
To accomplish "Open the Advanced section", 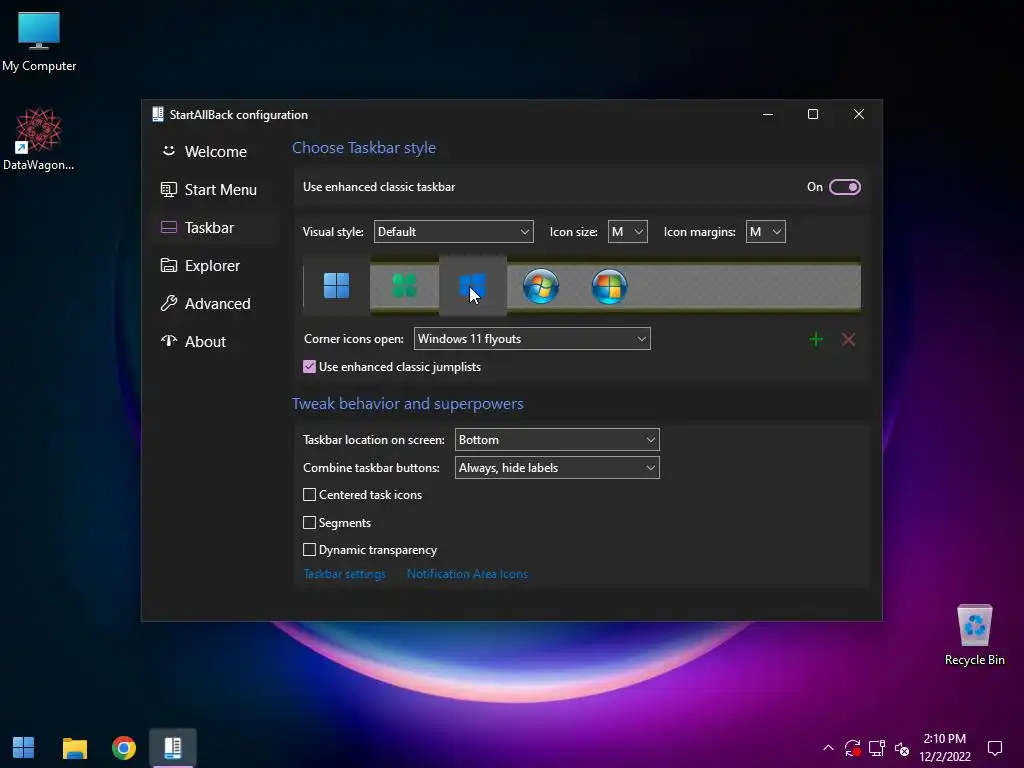I will click(215, 304).
